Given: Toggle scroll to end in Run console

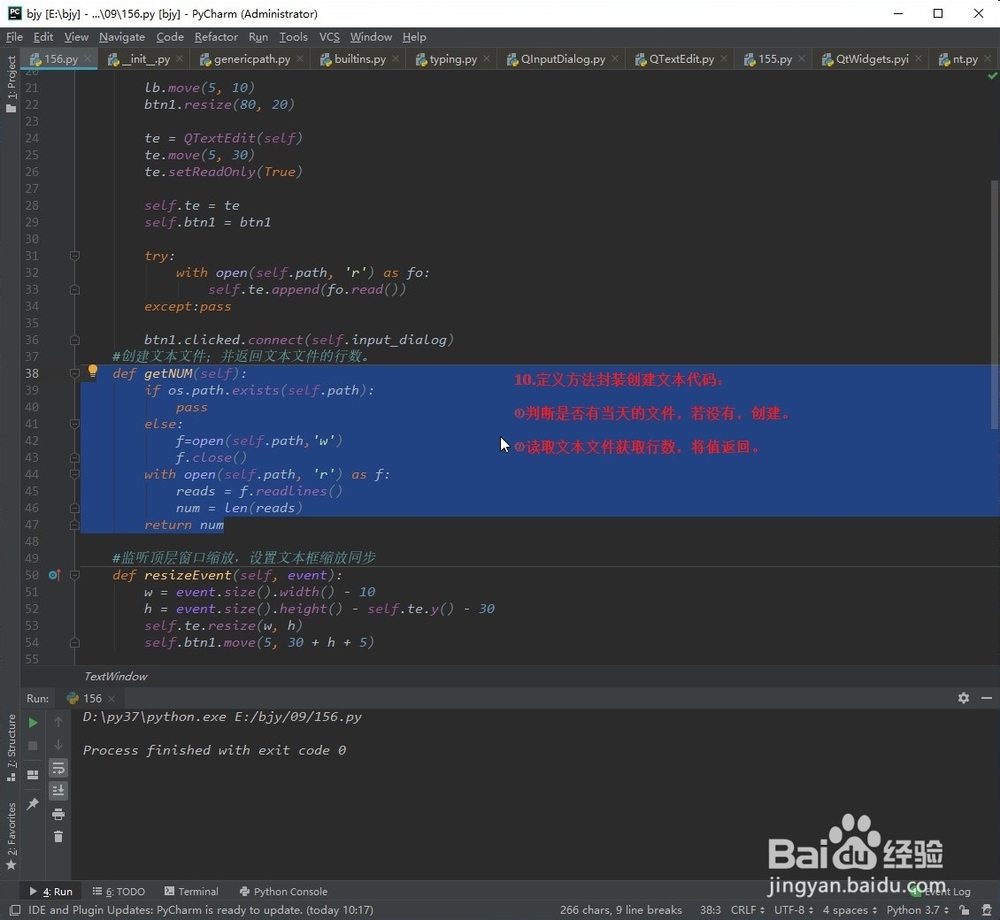Looking at the screenshot, I should (x=58, y=791).
